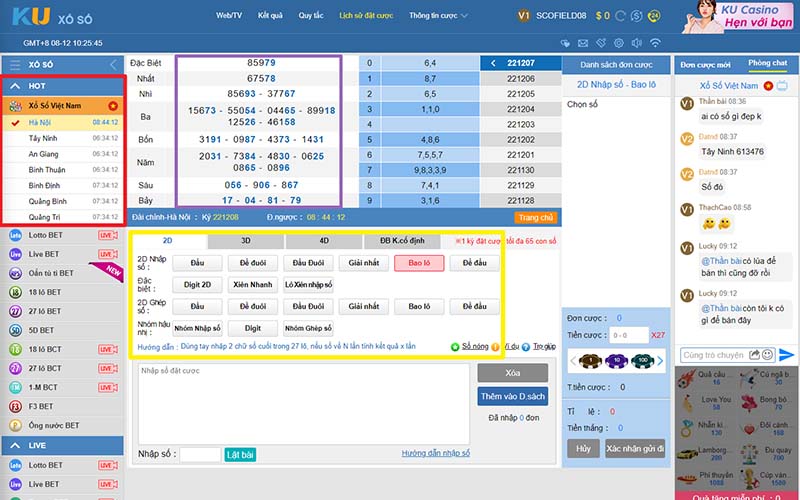Click the TV icon next to Xổ Số Việt Nam
800x500 pixels.
[782, 86]
